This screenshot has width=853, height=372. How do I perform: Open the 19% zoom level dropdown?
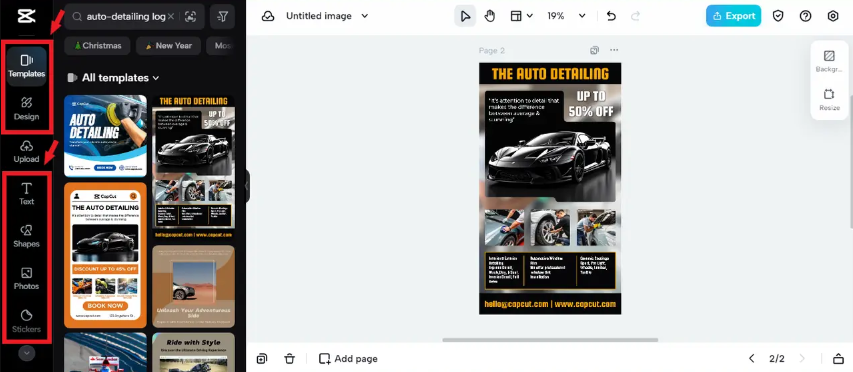click(x=566, y=16)
